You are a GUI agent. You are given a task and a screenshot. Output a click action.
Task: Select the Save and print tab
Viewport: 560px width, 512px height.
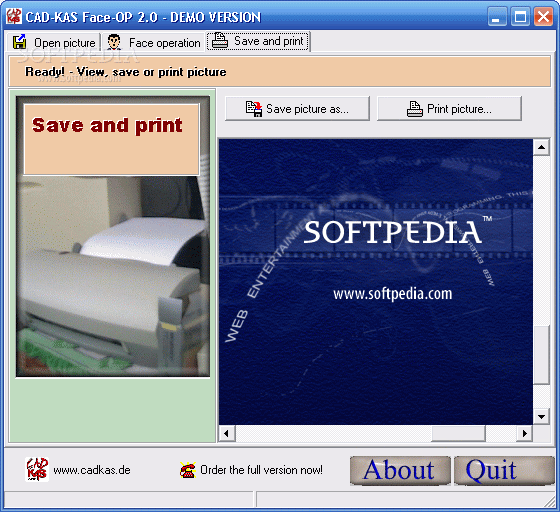point(258,41)
